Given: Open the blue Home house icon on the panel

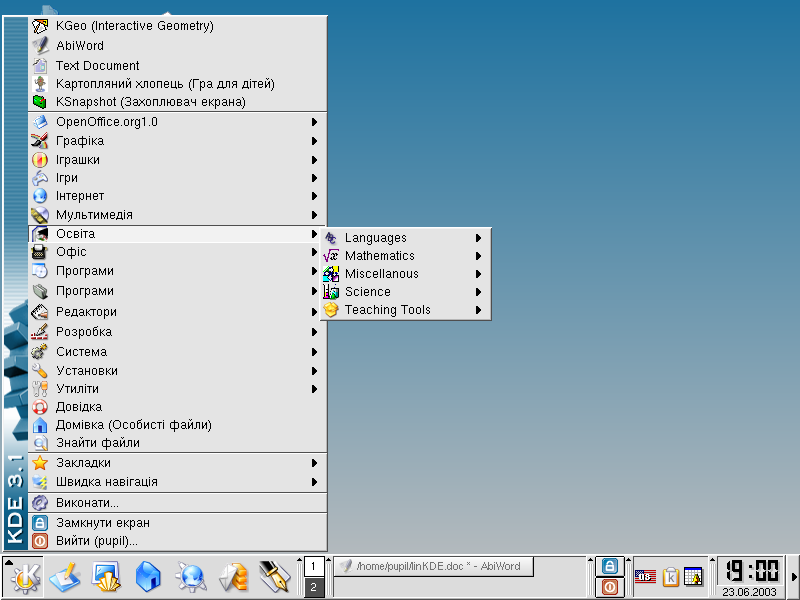Looking at the screenshot, I should coord(148,577).
